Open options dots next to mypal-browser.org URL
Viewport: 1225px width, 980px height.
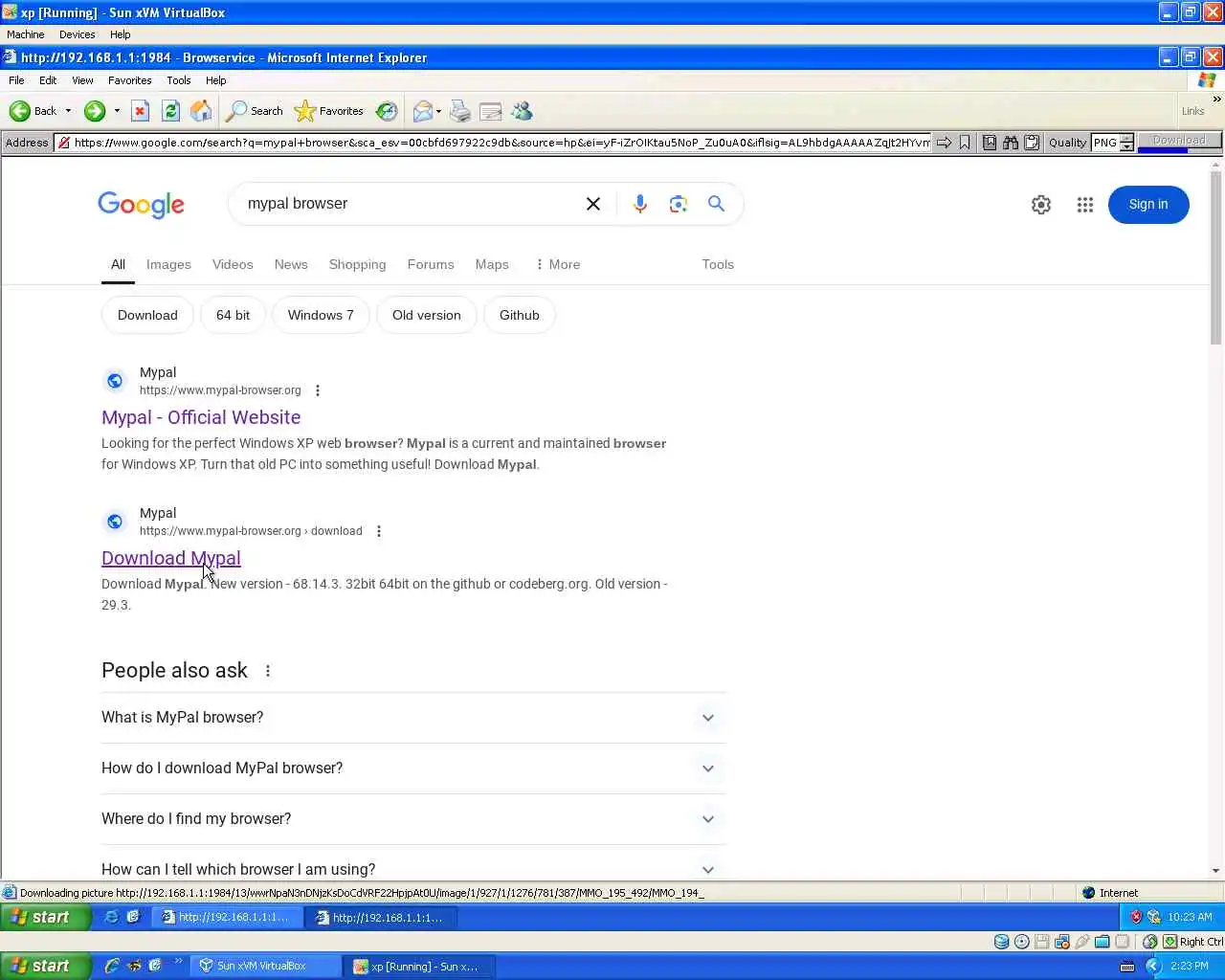tap(318, 390)
